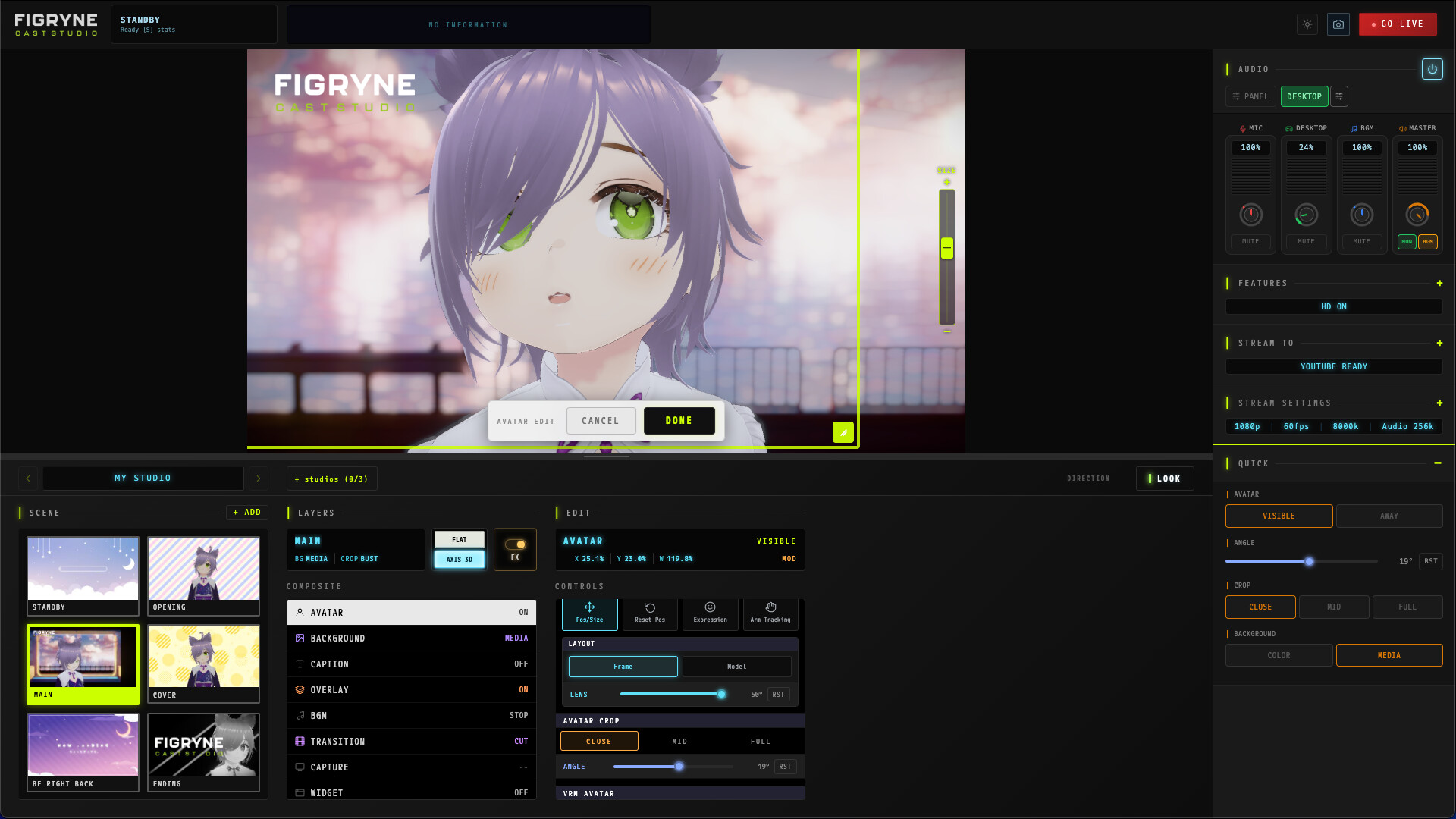
Task: Choose the Model layout tab
Action: [737, 667]
